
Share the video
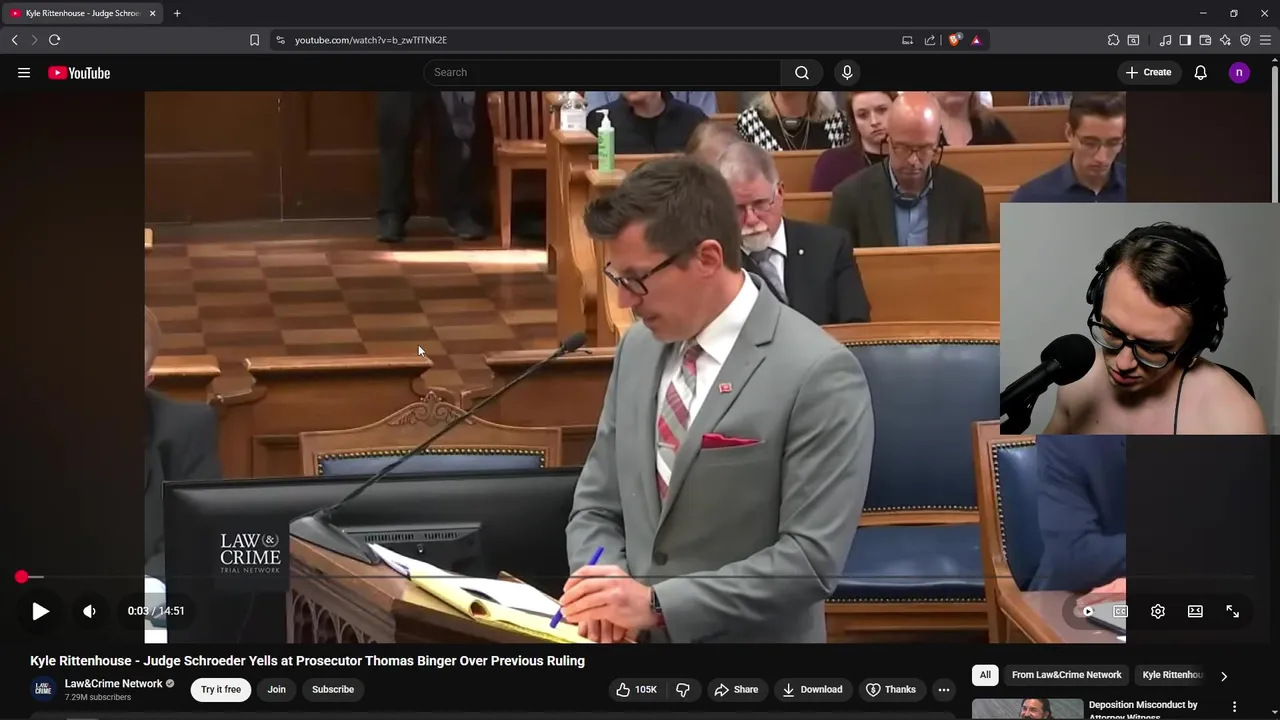click(x=735, y=689)
